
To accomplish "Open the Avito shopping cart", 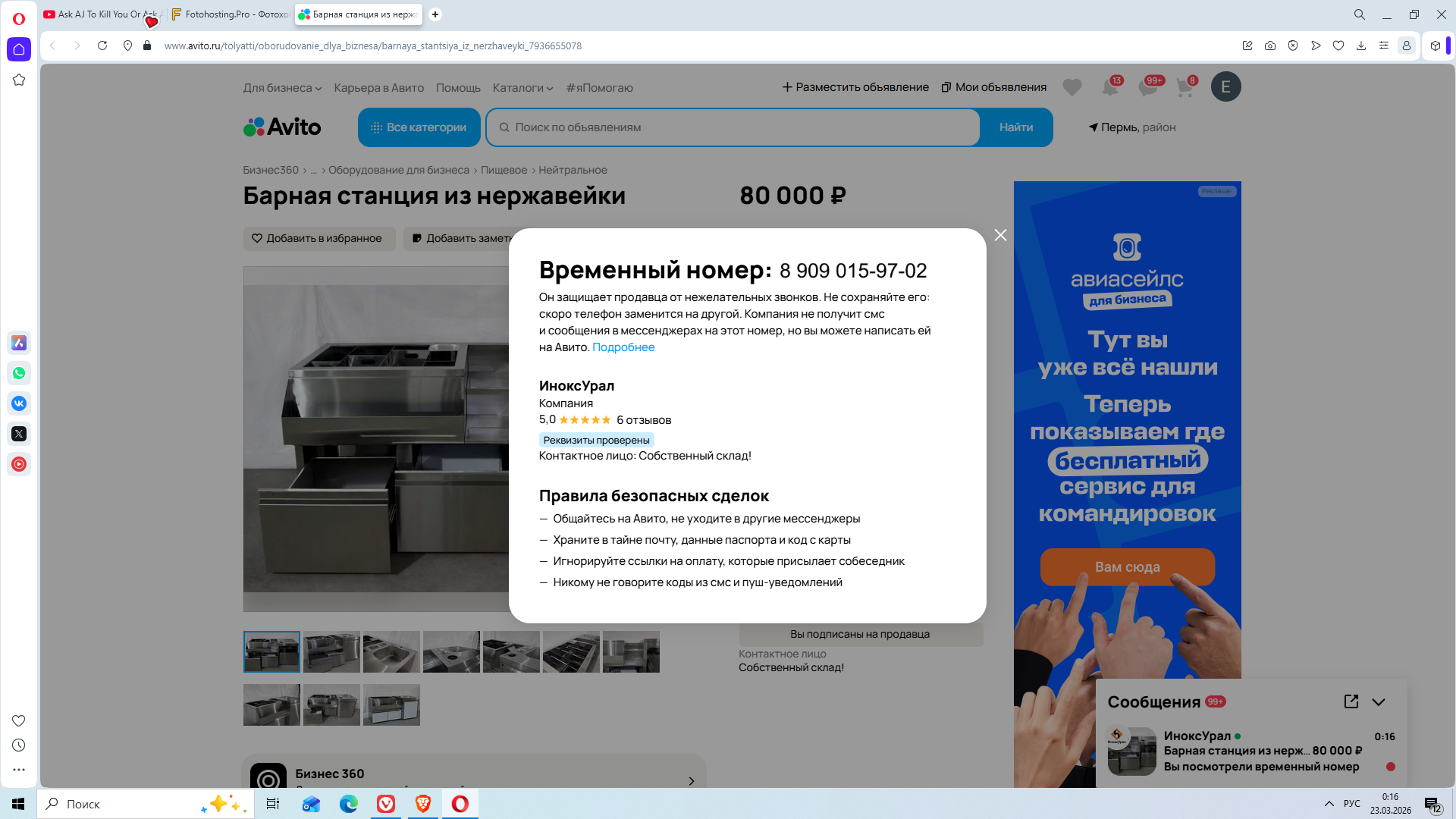I will (x=1184, y=87).
